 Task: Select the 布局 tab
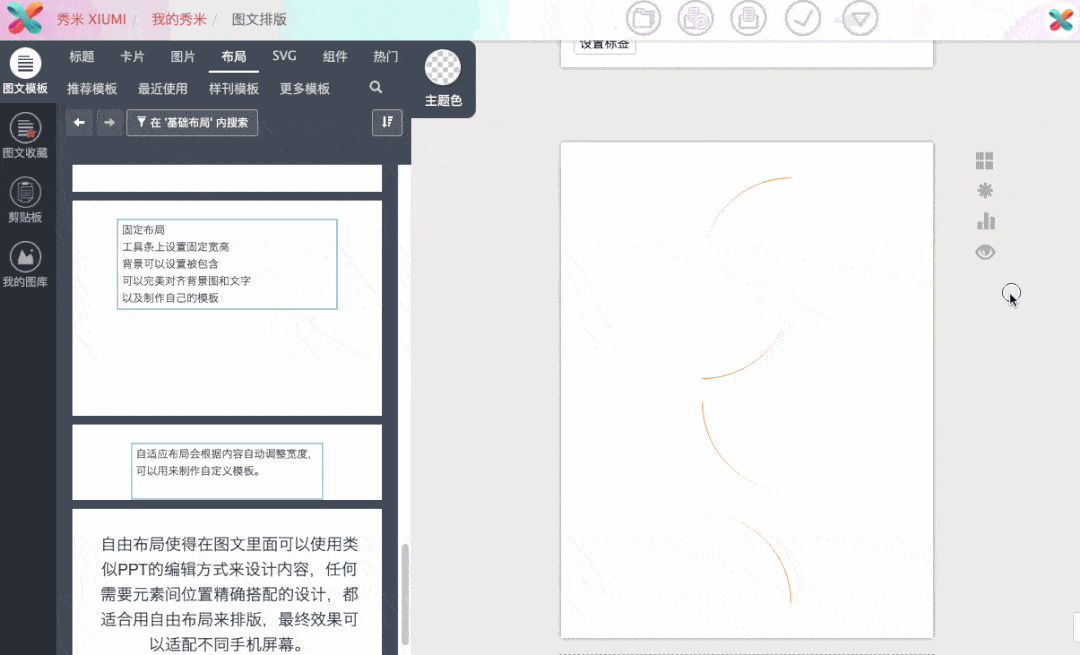click(233, 56)
